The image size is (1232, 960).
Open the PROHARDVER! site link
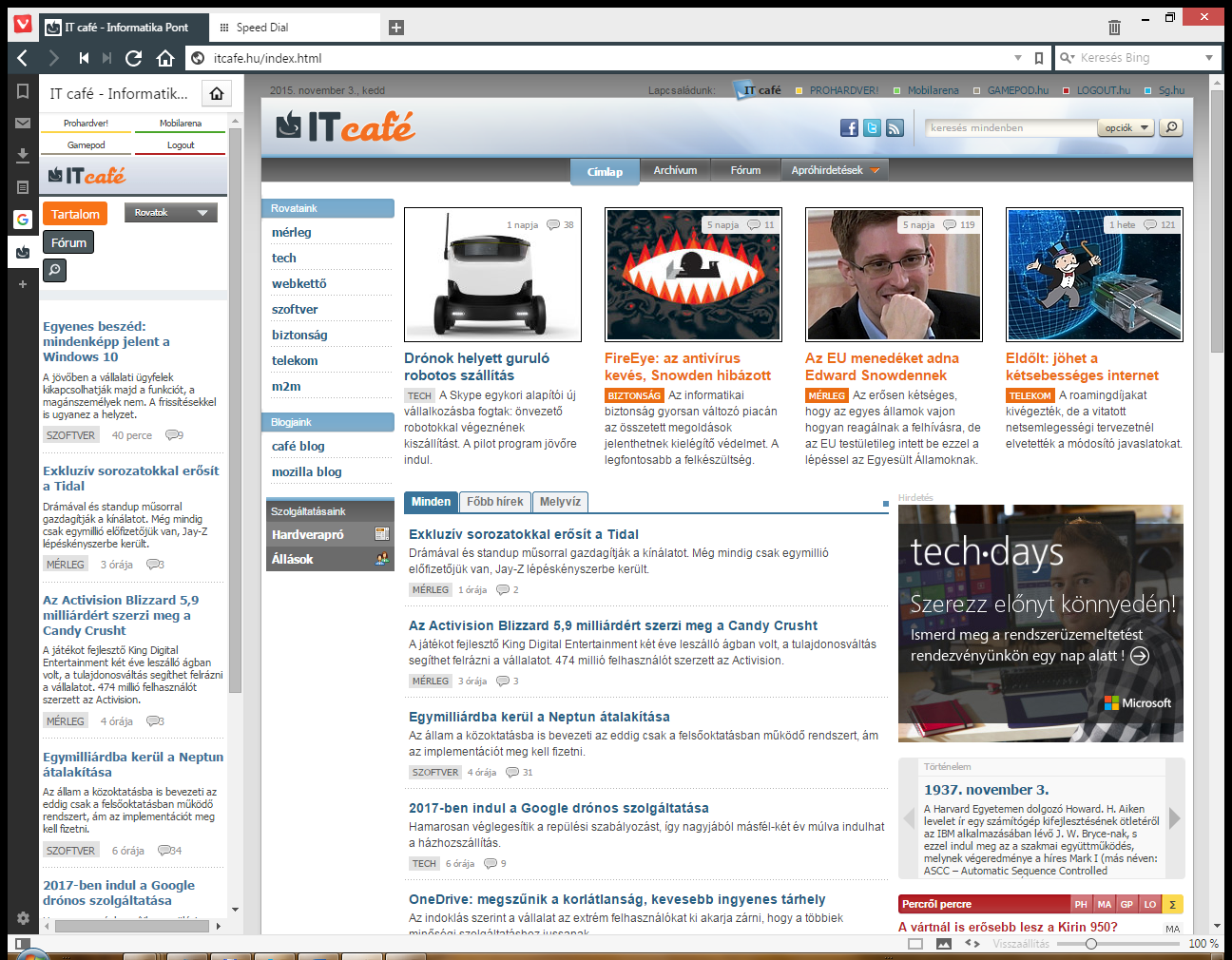pos(843,90)
